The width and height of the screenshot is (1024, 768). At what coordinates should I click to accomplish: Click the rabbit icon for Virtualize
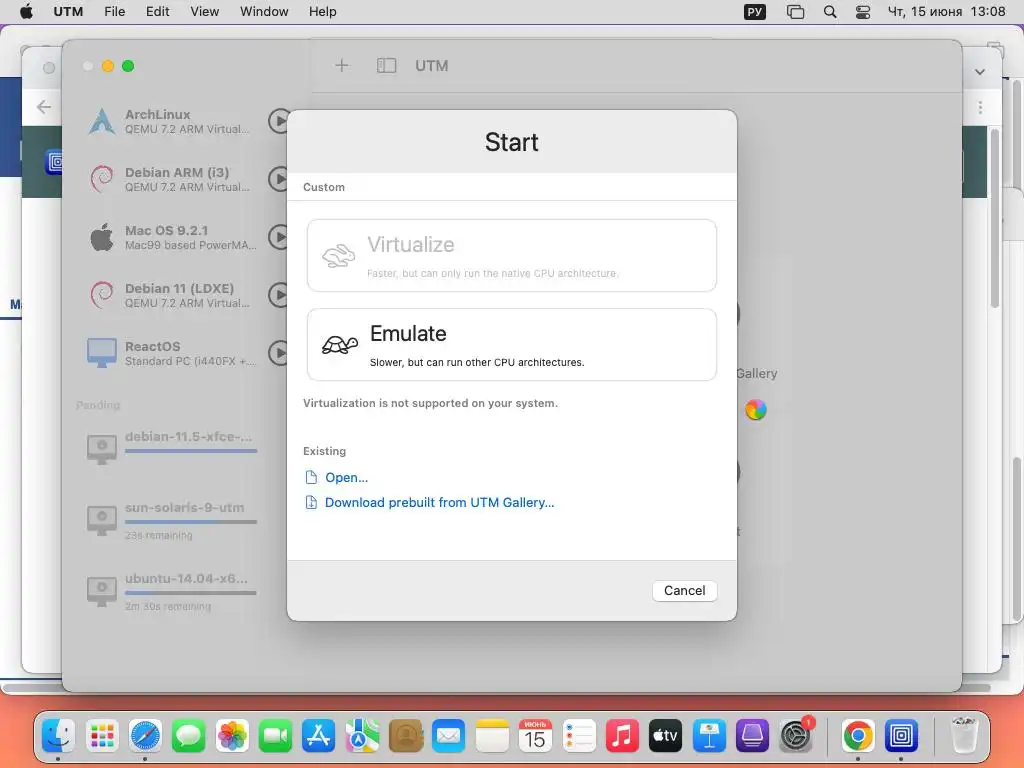(338, 255)
